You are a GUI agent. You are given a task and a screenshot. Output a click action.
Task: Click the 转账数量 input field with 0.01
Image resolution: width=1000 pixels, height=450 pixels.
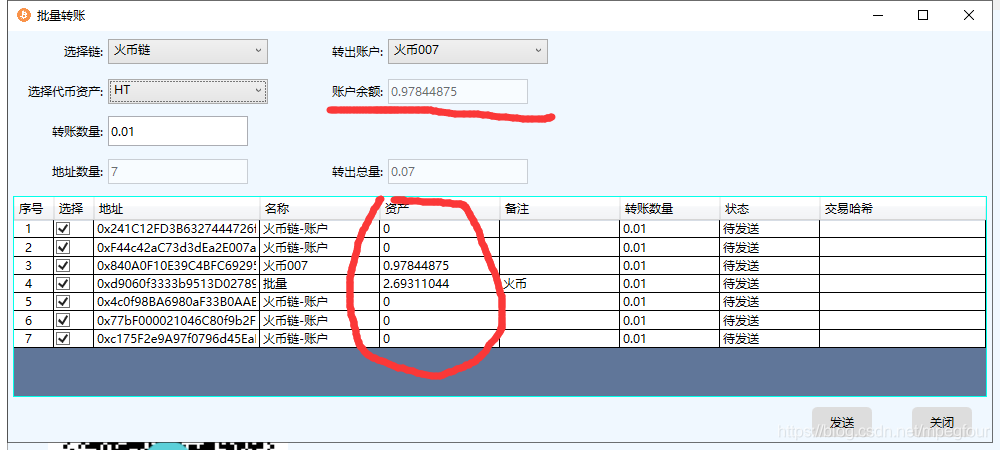click(x=178, y=131)
